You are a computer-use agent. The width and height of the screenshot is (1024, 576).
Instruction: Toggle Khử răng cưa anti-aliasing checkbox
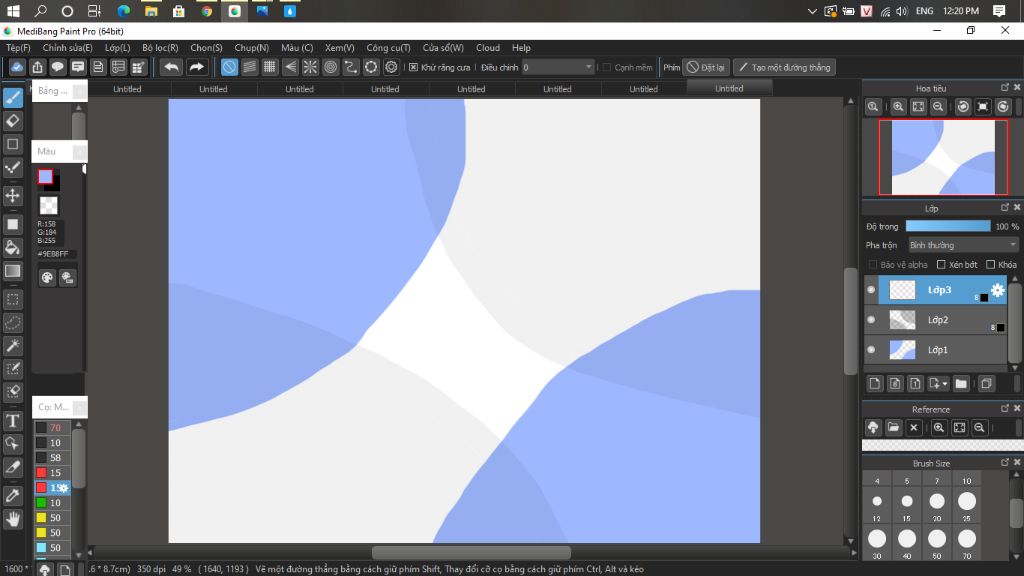point(413,67)
